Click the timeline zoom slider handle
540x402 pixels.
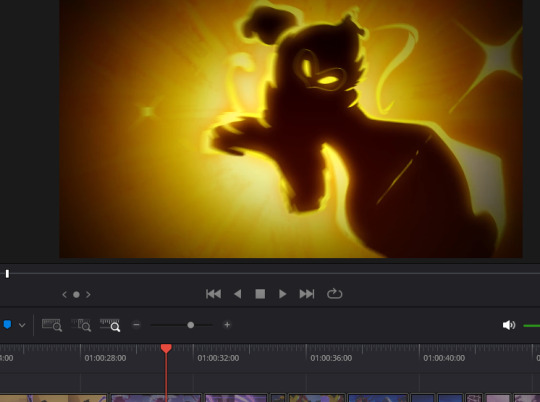190,325
